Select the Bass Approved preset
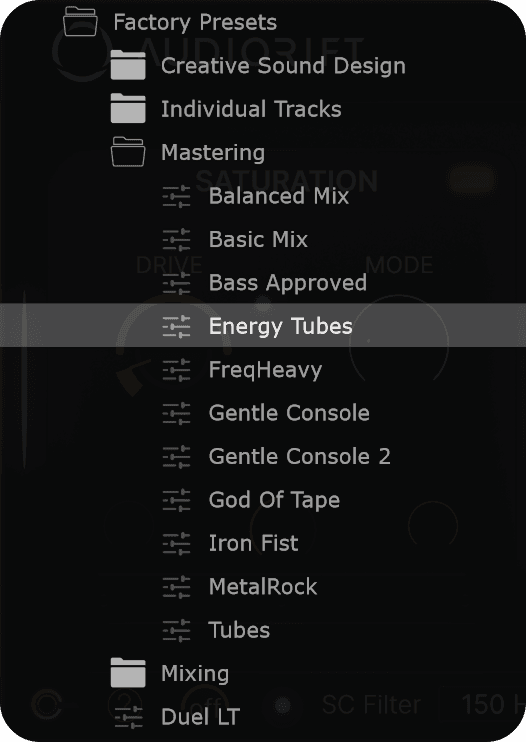Screen dimensions: 526x742 [288, 283]
